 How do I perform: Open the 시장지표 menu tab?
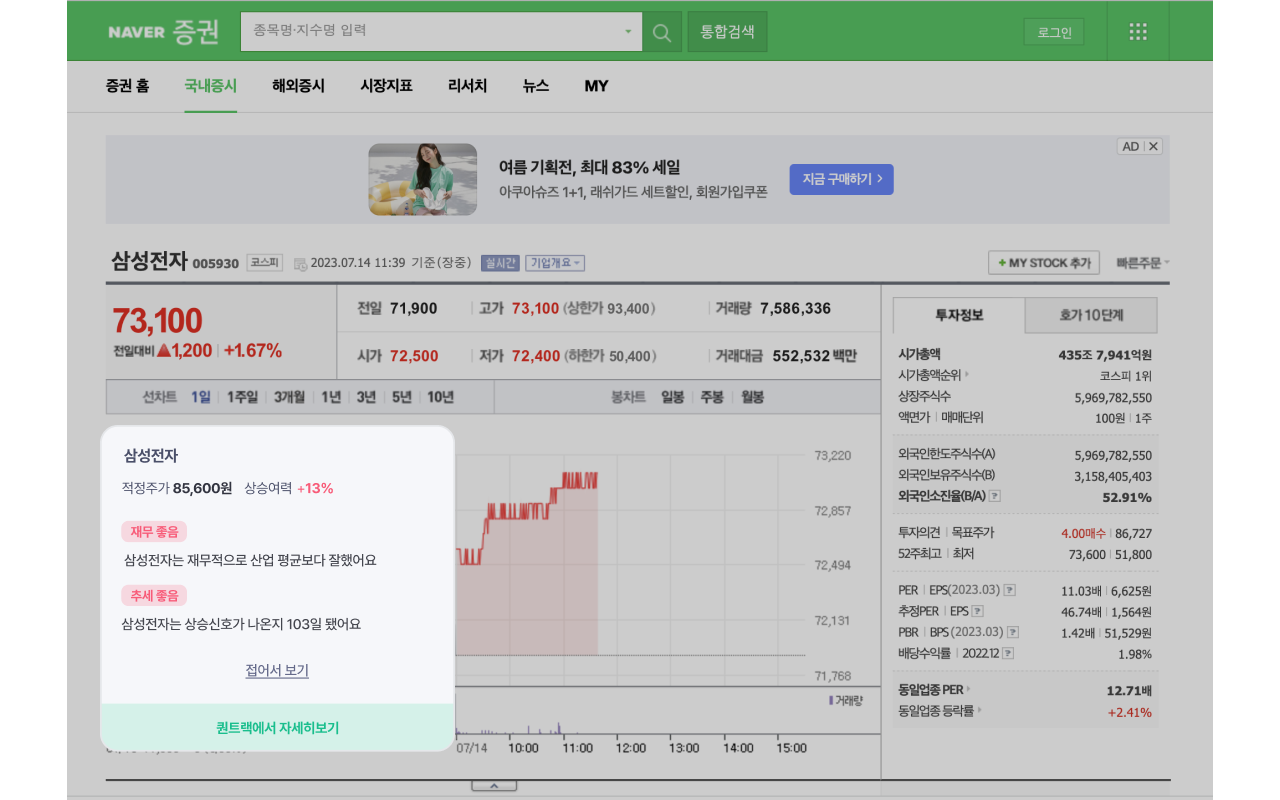point(386,86)
